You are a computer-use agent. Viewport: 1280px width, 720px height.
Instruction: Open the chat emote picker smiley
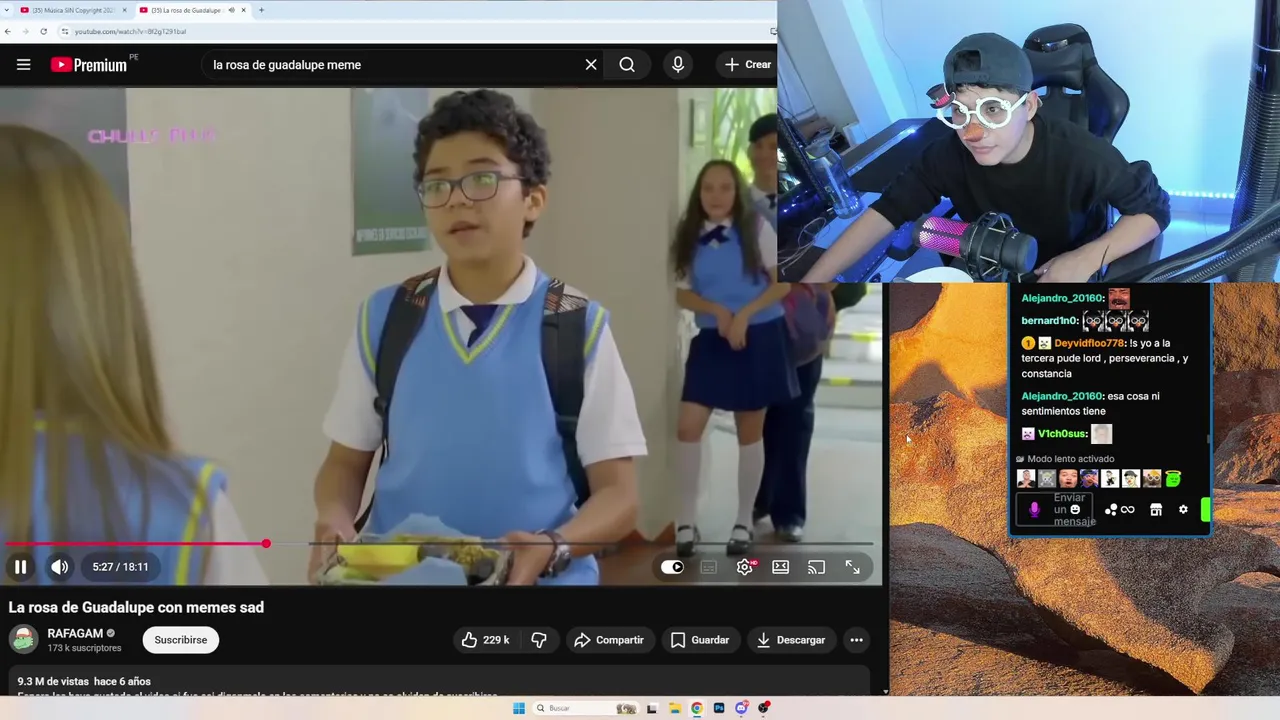click(1075, 509)
